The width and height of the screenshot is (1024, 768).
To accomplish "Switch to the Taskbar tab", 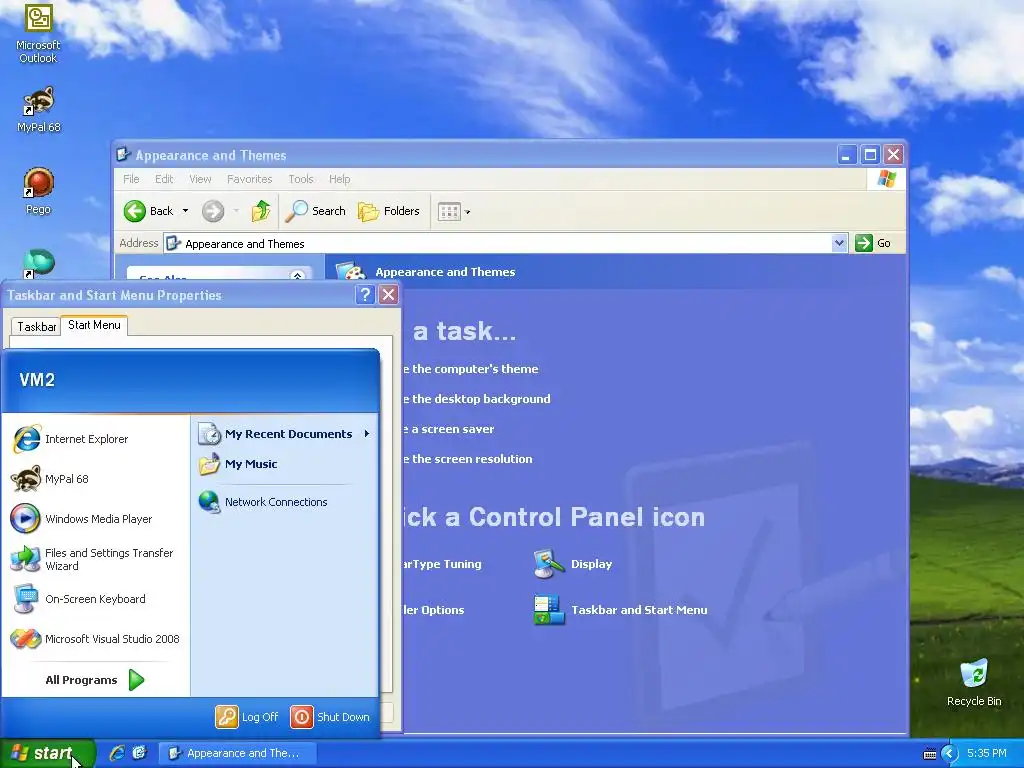I will click(x=36, y=327).
